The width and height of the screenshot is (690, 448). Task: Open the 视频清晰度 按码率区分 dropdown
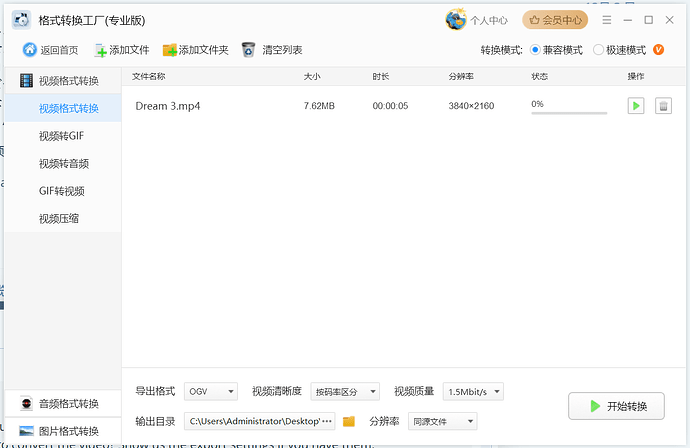(345, 391)
